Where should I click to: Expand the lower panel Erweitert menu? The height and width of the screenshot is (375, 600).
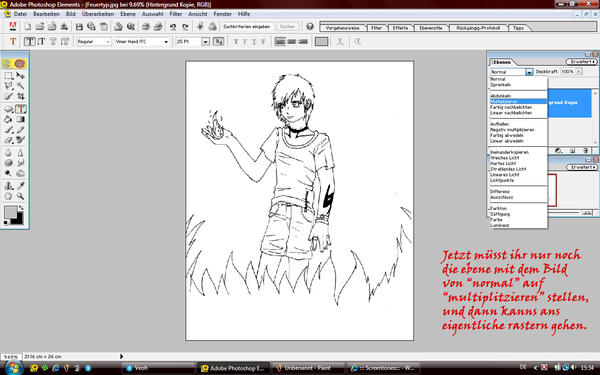(x=581, y=167)
